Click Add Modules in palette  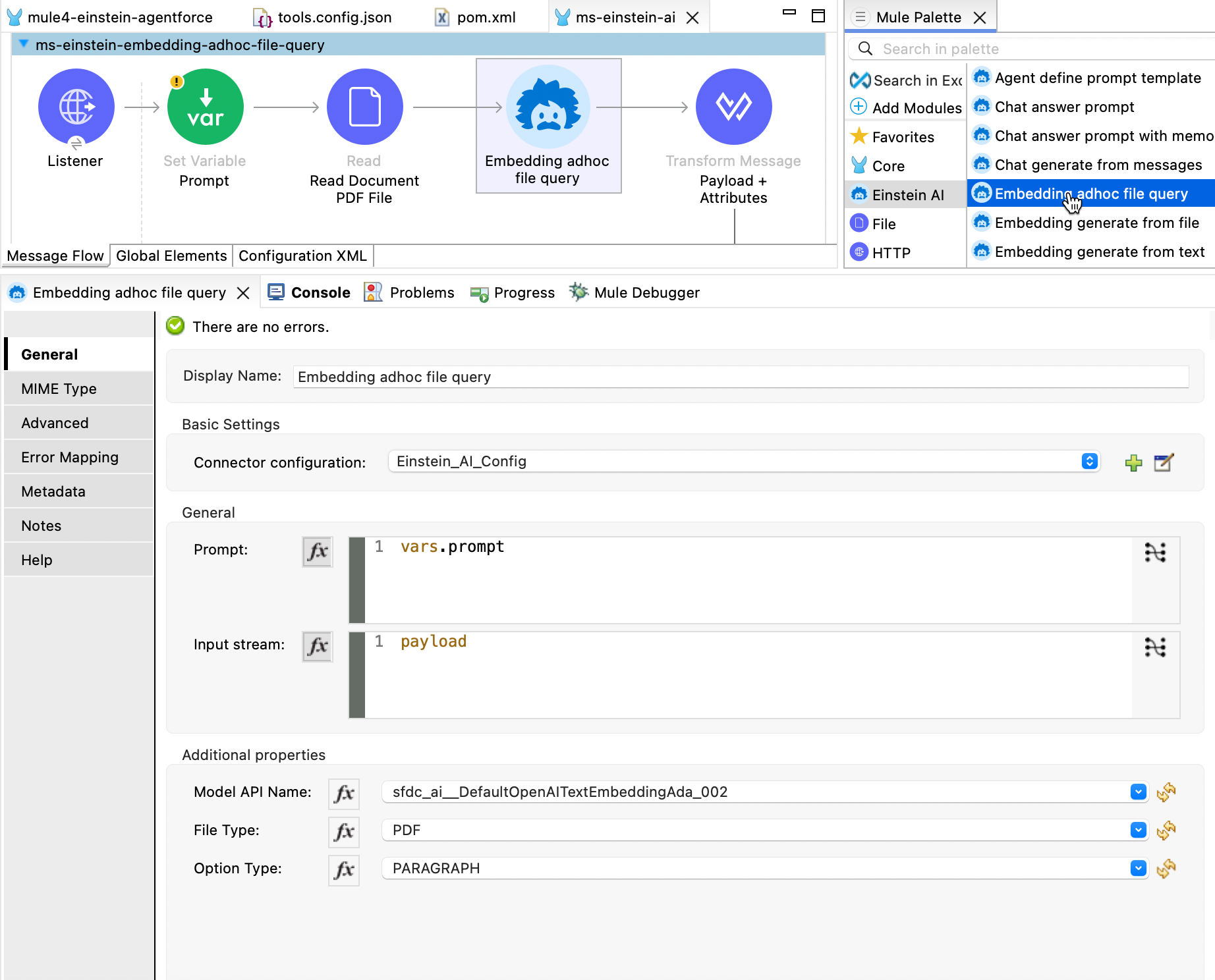coord(906,108)
